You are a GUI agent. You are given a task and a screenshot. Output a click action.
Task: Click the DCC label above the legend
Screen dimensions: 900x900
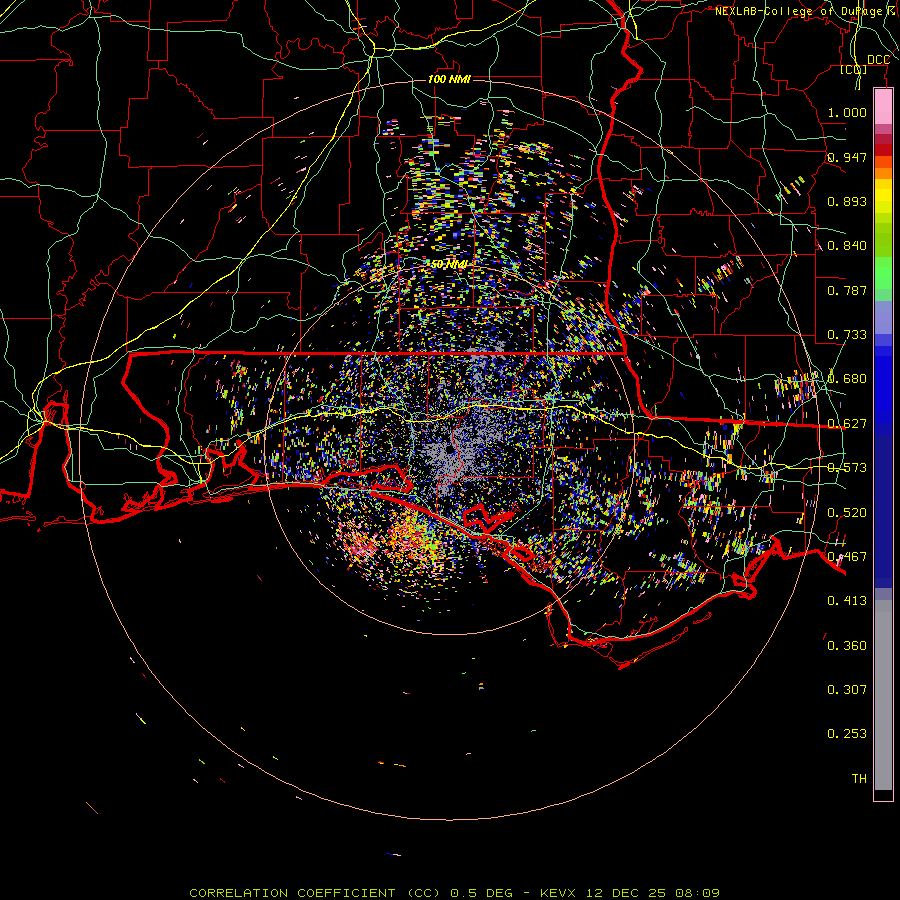click(878, 60)
